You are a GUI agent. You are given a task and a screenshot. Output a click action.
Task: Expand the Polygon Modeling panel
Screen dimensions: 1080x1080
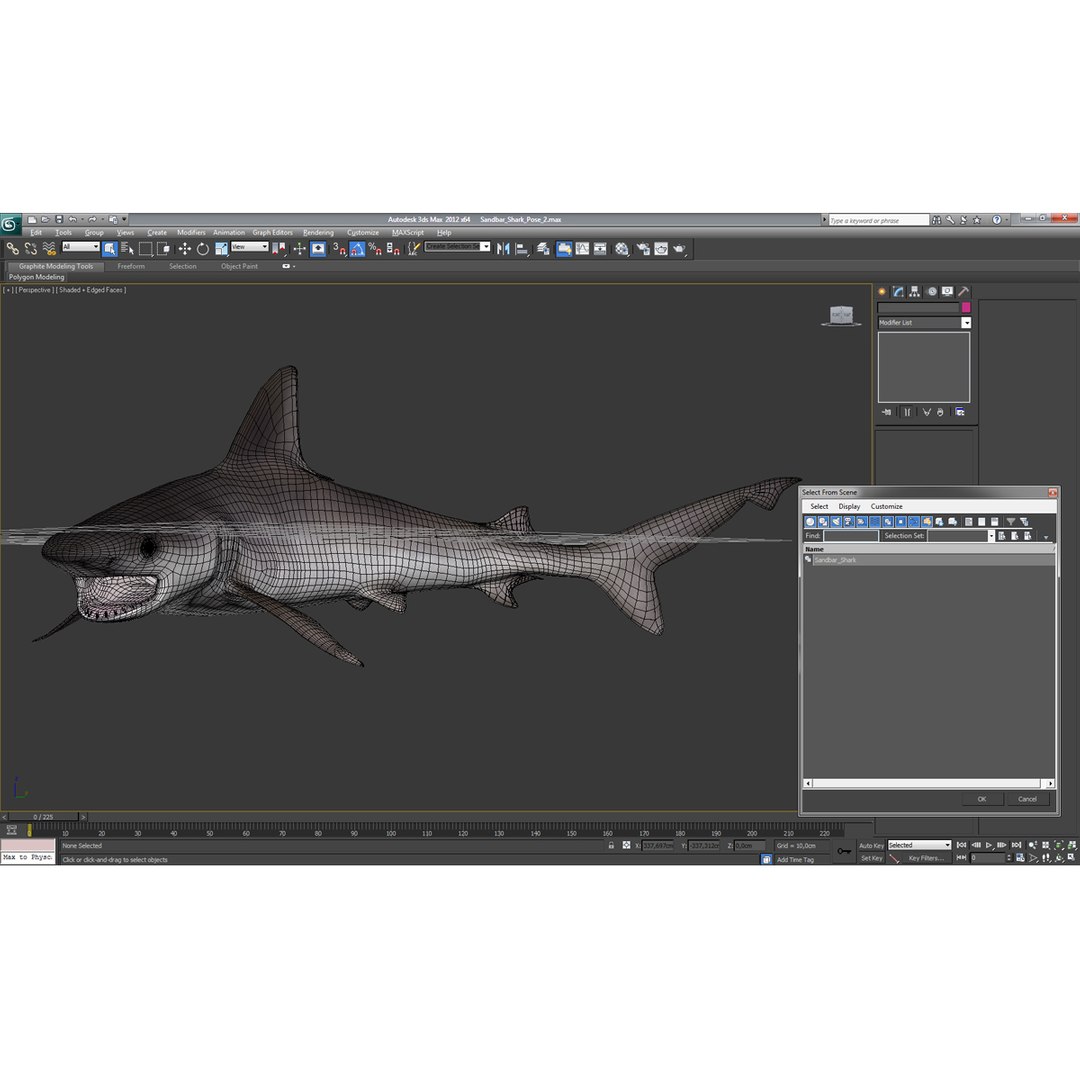click(37, 277)
